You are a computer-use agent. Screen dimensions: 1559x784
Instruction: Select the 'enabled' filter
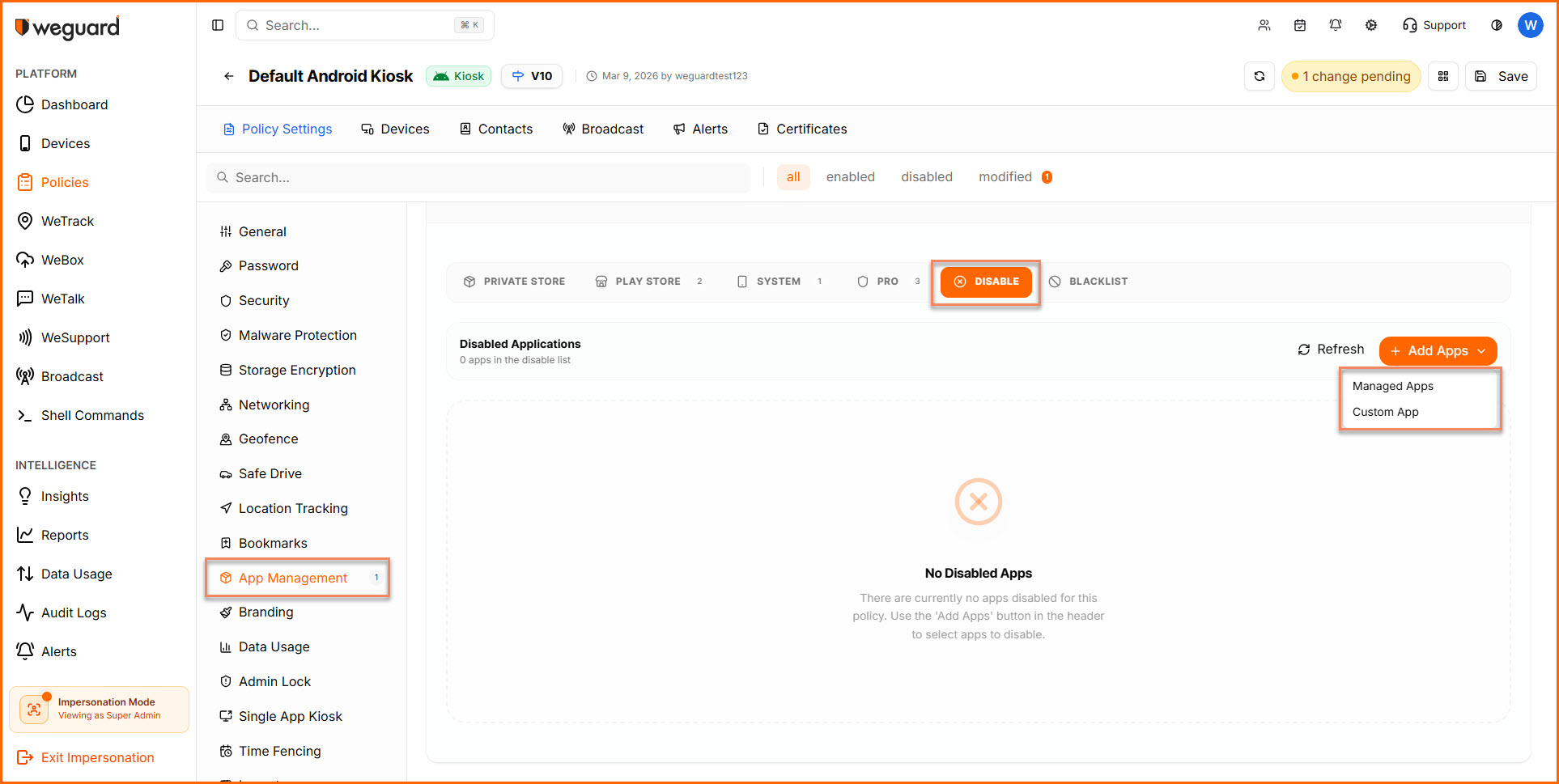850,177
